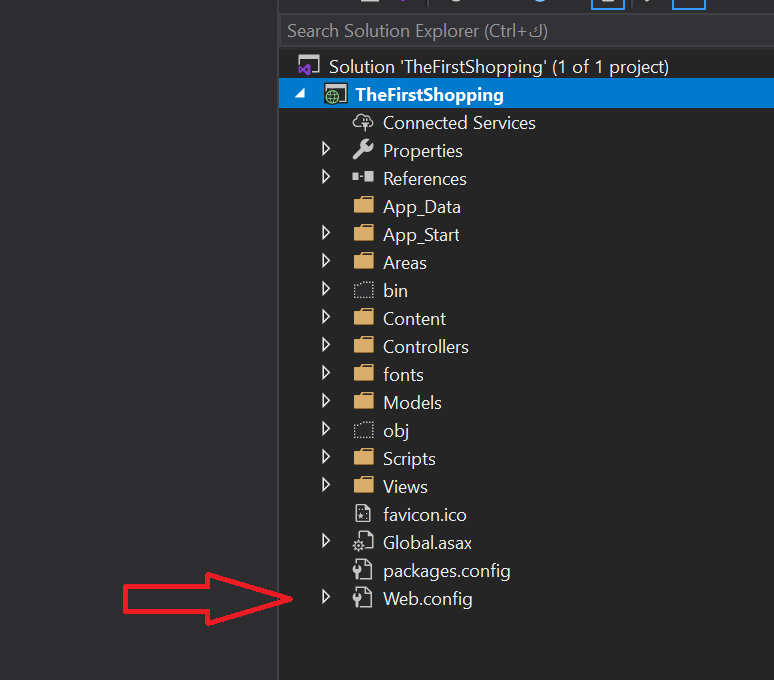Expand the Models folder
Screen dimensions: 774x680
(x=326, y=401)
